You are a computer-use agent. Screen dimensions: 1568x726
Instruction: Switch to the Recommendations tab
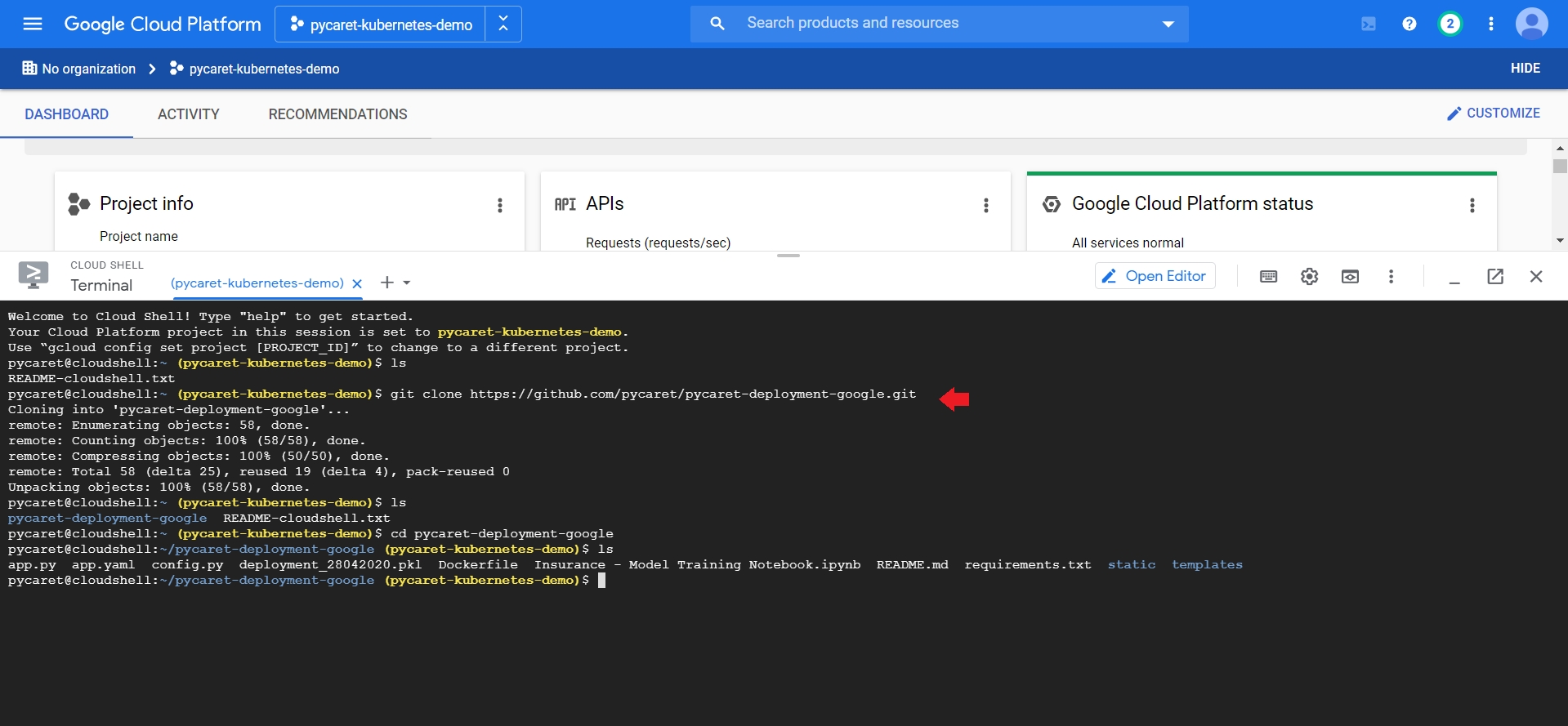337,114
